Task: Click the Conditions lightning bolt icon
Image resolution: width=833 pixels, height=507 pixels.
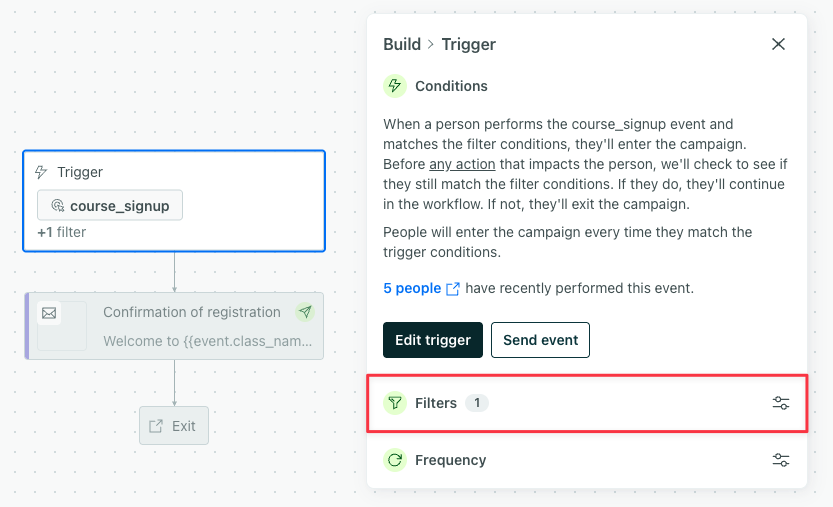Action: click(395, 86)
